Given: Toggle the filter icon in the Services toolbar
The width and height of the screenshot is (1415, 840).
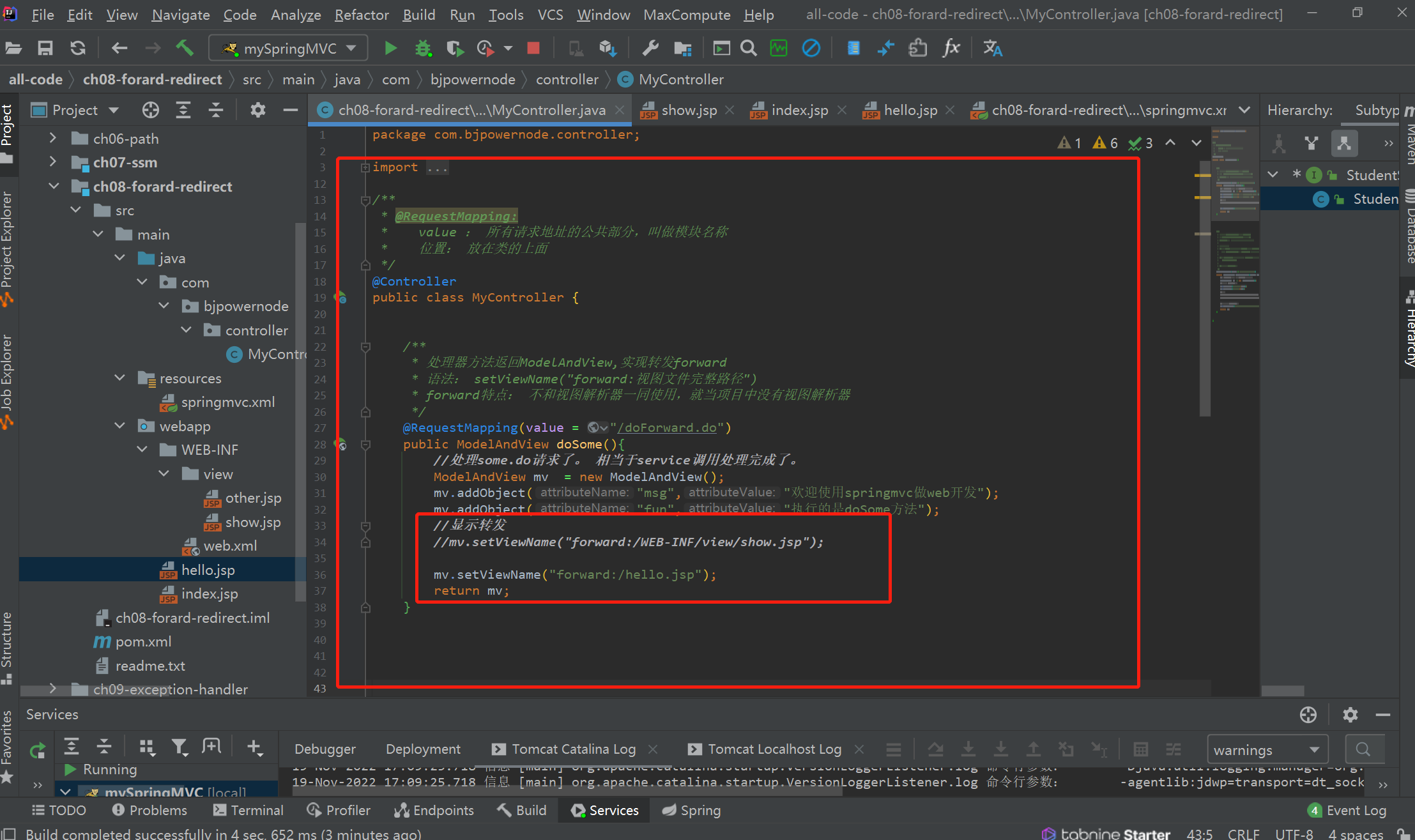Looking at the screenshot, I should (x=180, y=747).
